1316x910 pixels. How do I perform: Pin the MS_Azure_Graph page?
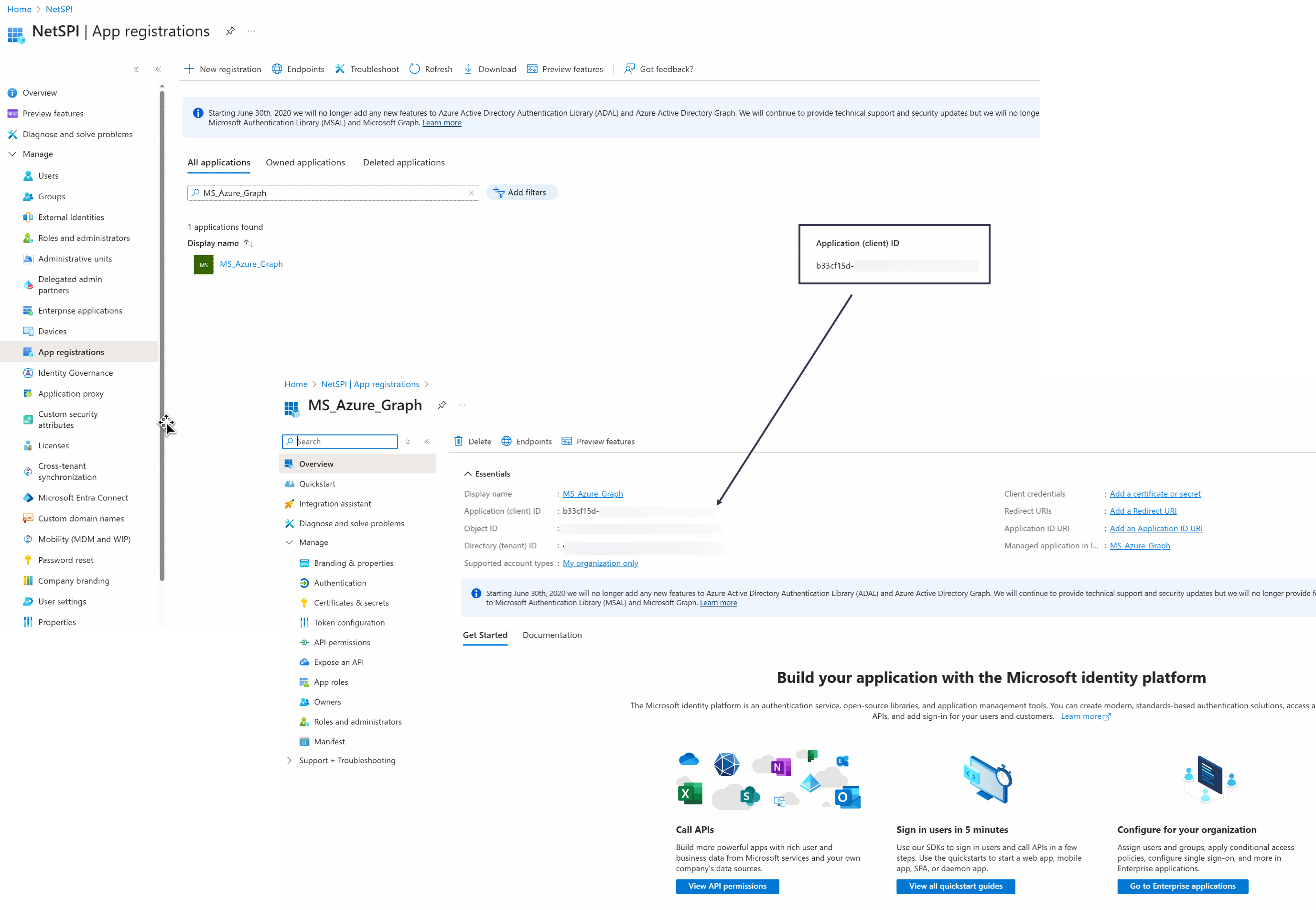[442, 405]
